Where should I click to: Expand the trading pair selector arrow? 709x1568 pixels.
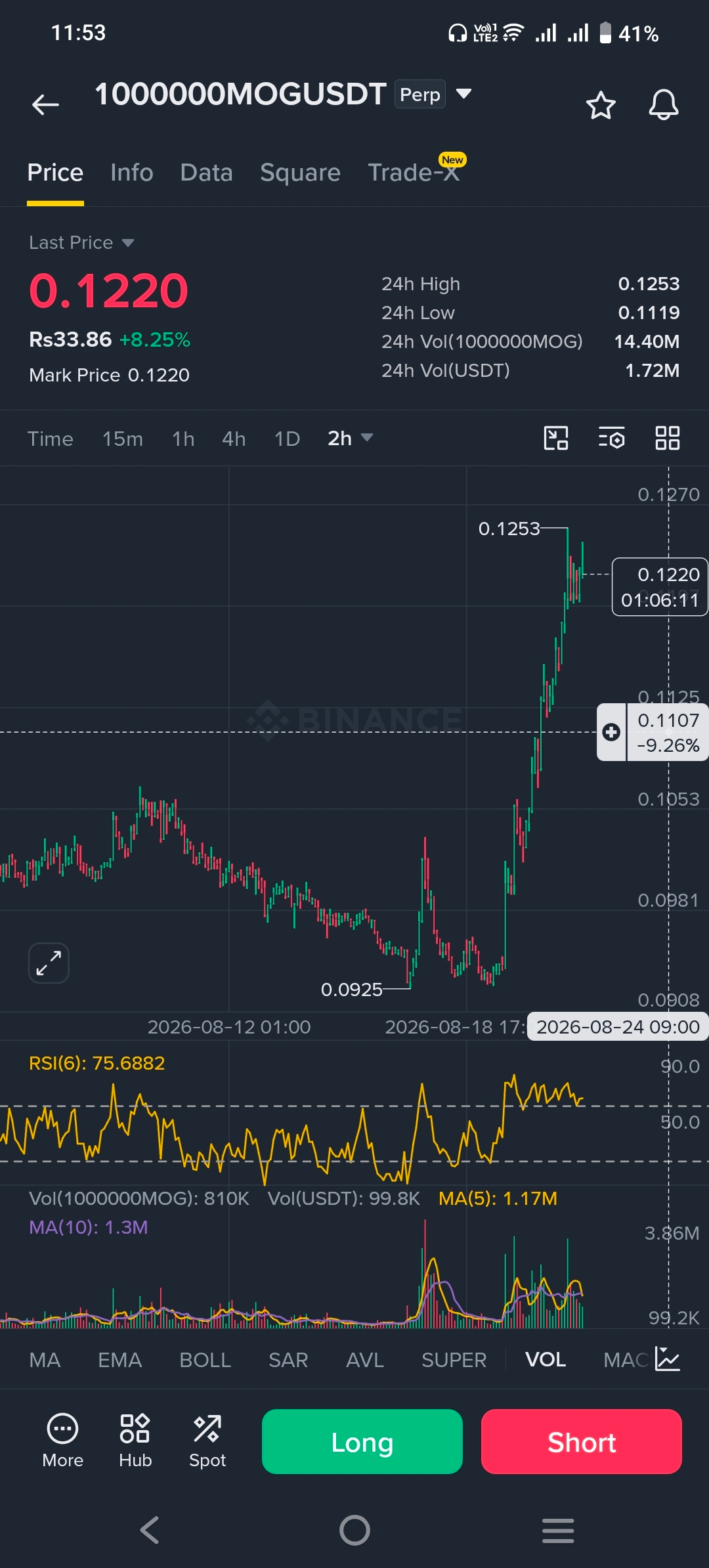[x=464, y=94]
